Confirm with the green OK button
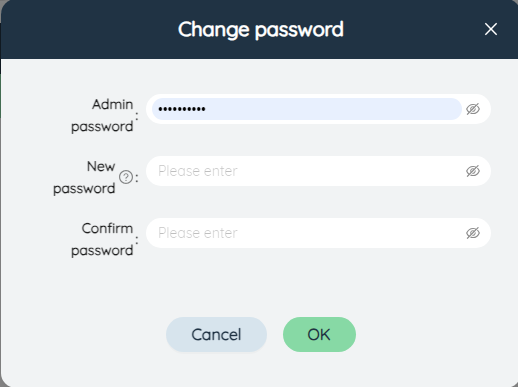This screenshot has height=387, width=518. (319, 334)
